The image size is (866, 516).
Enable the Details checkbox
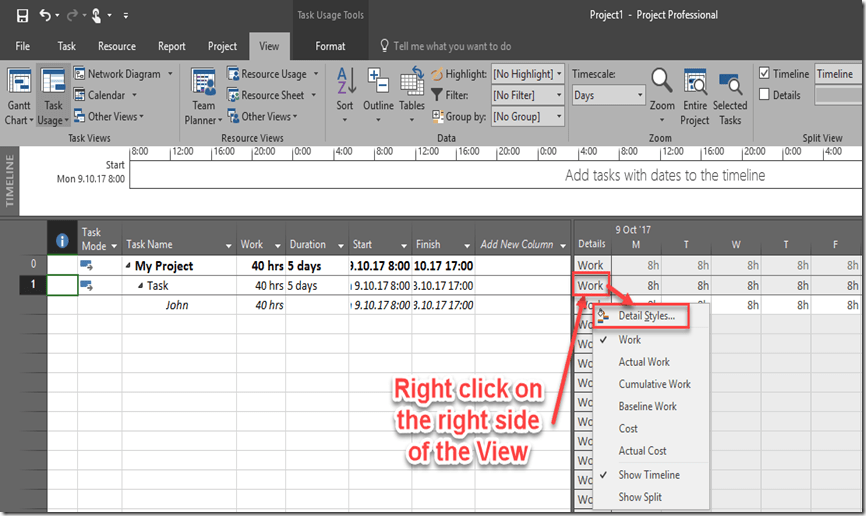(x=765, y=95)
